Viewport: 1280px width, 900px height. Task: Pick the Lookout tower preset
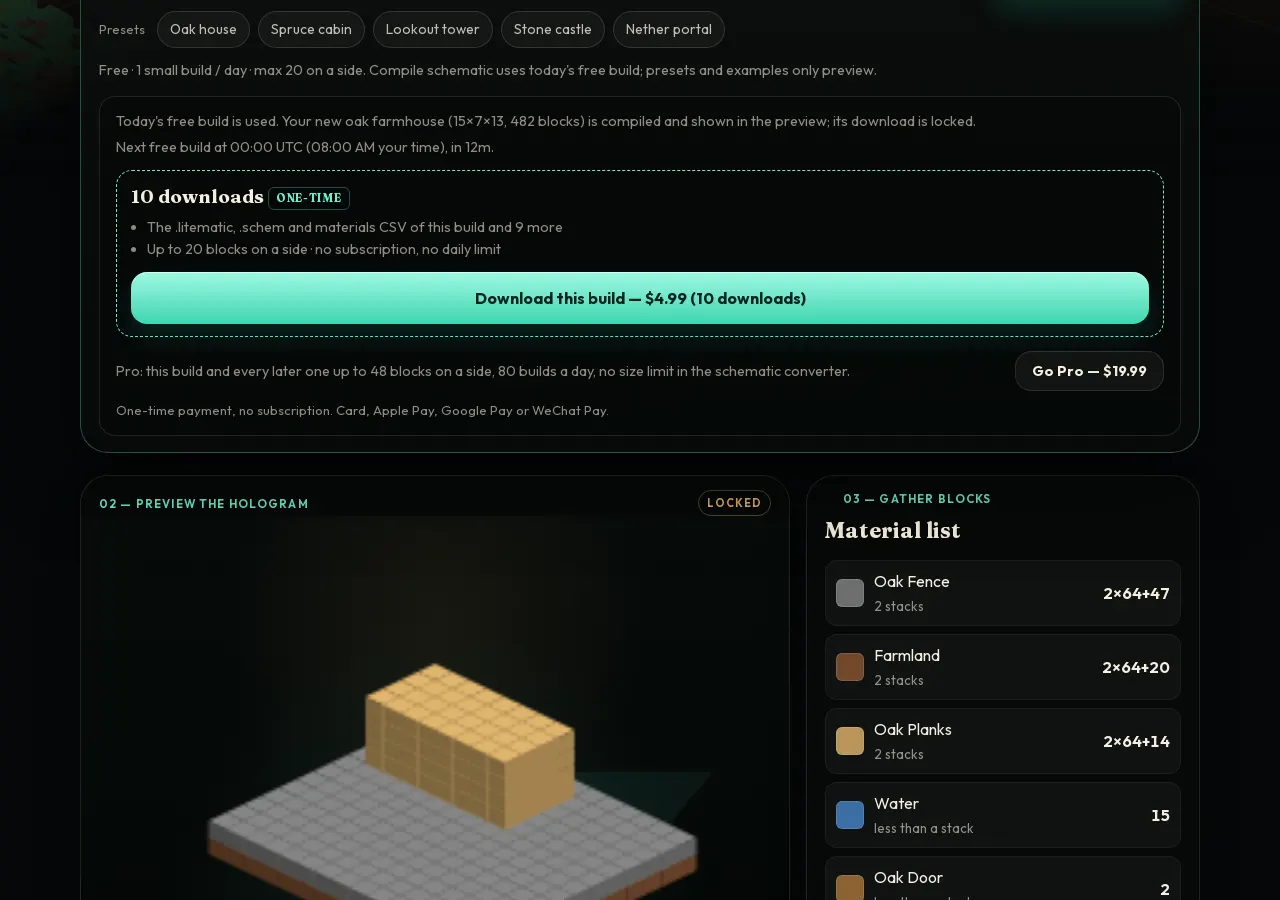tap(432, 29)
